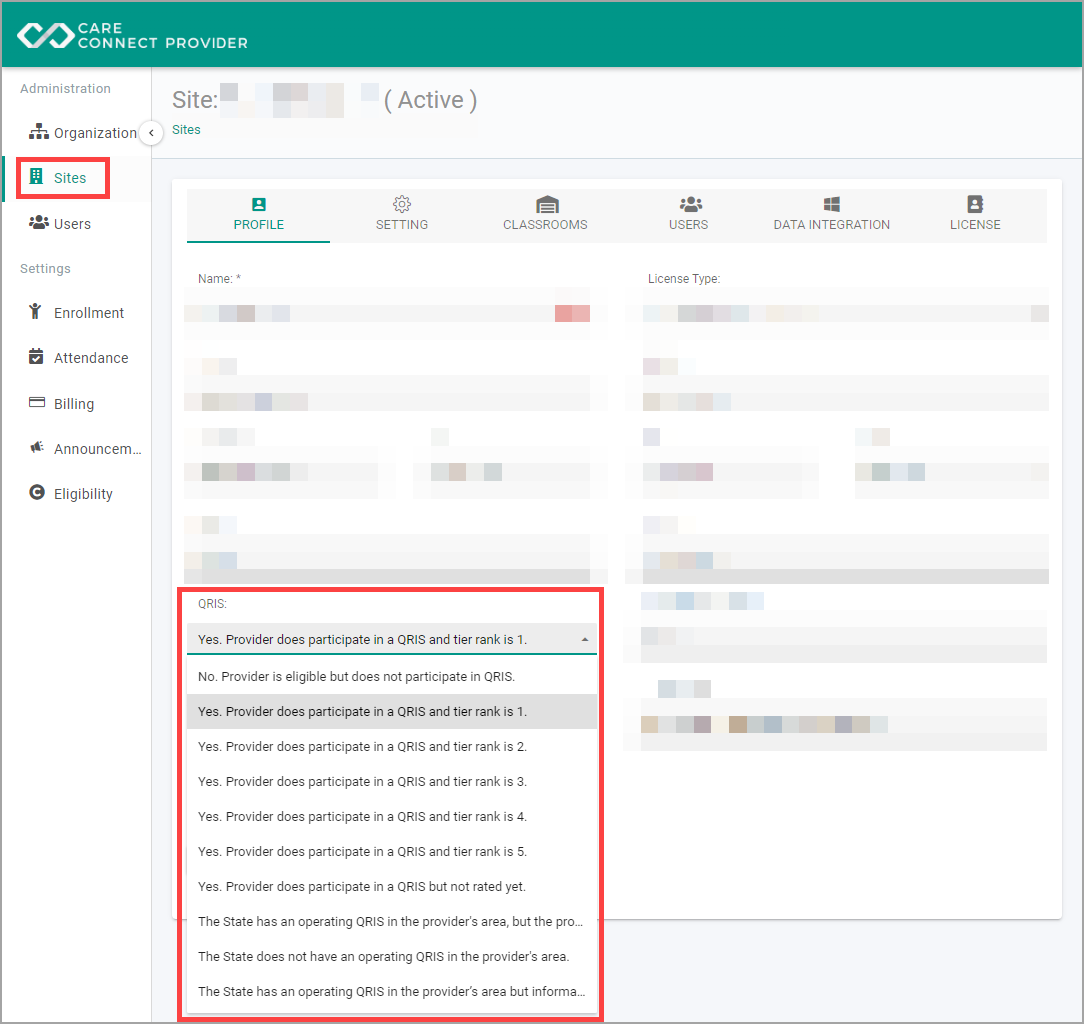Click the Users group icon in sidebar
Viewport: 1084px width, 1024px height.
point(39,223)
